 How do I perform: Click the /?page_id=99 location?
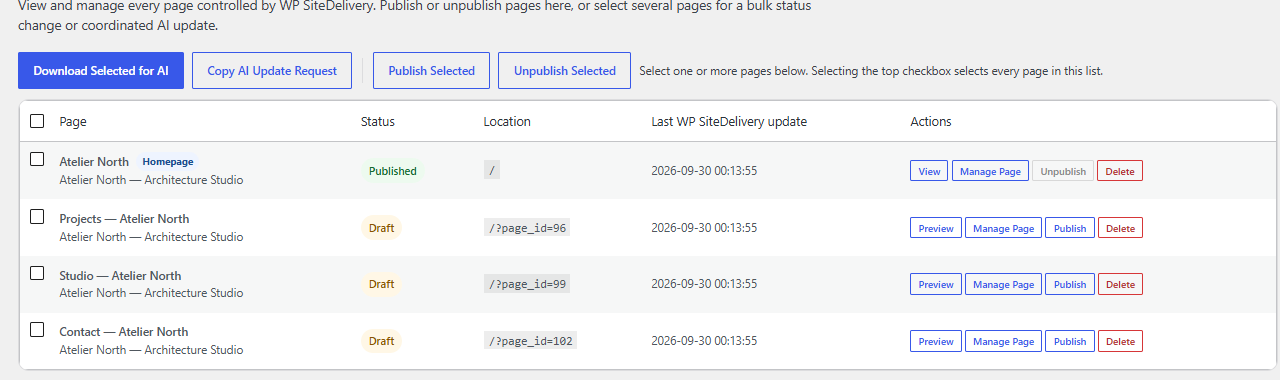[527, 284]
